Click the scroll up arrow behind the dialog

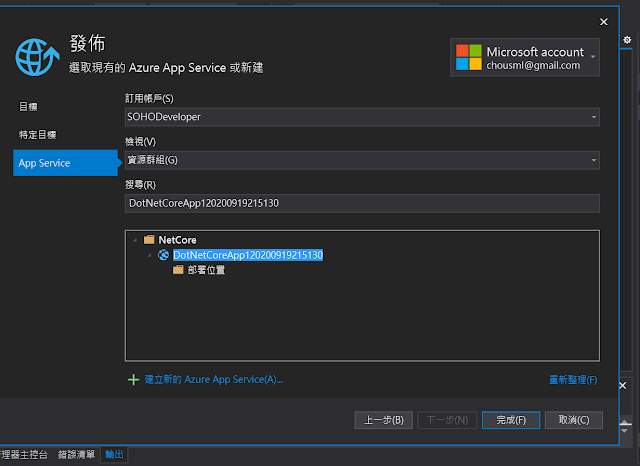tap(625, 423)
